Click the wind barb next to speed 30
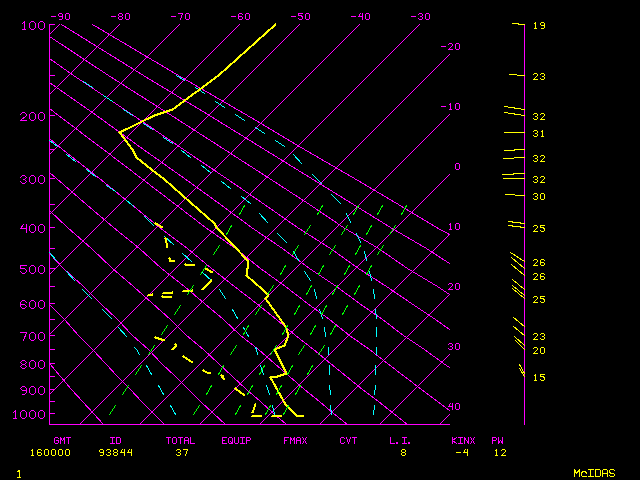Viewport: 640px width, 480px height. coord(515,195)
